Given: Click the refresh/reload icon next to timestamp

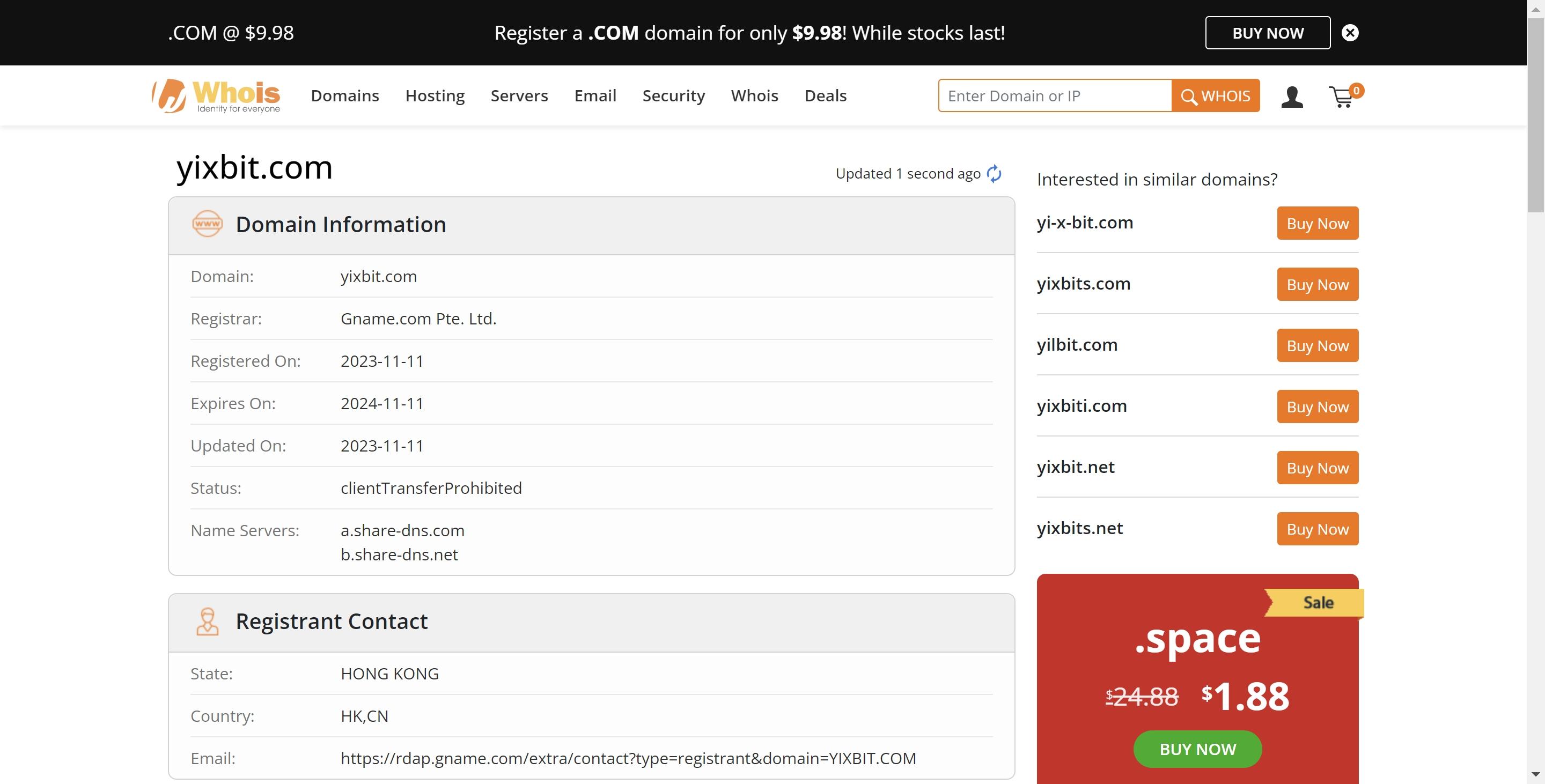Looking at the screenshot, I should (x=995, y=172).
